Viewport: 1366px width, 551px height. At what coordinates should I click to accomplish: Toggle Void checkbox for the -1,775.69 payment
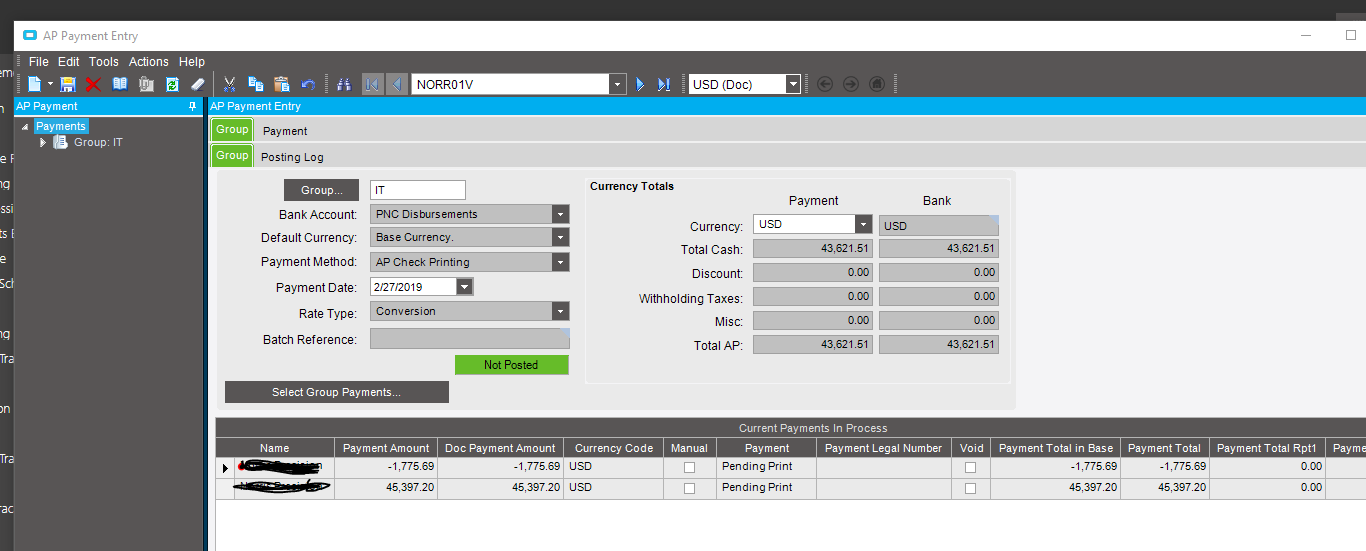(970, 467)
